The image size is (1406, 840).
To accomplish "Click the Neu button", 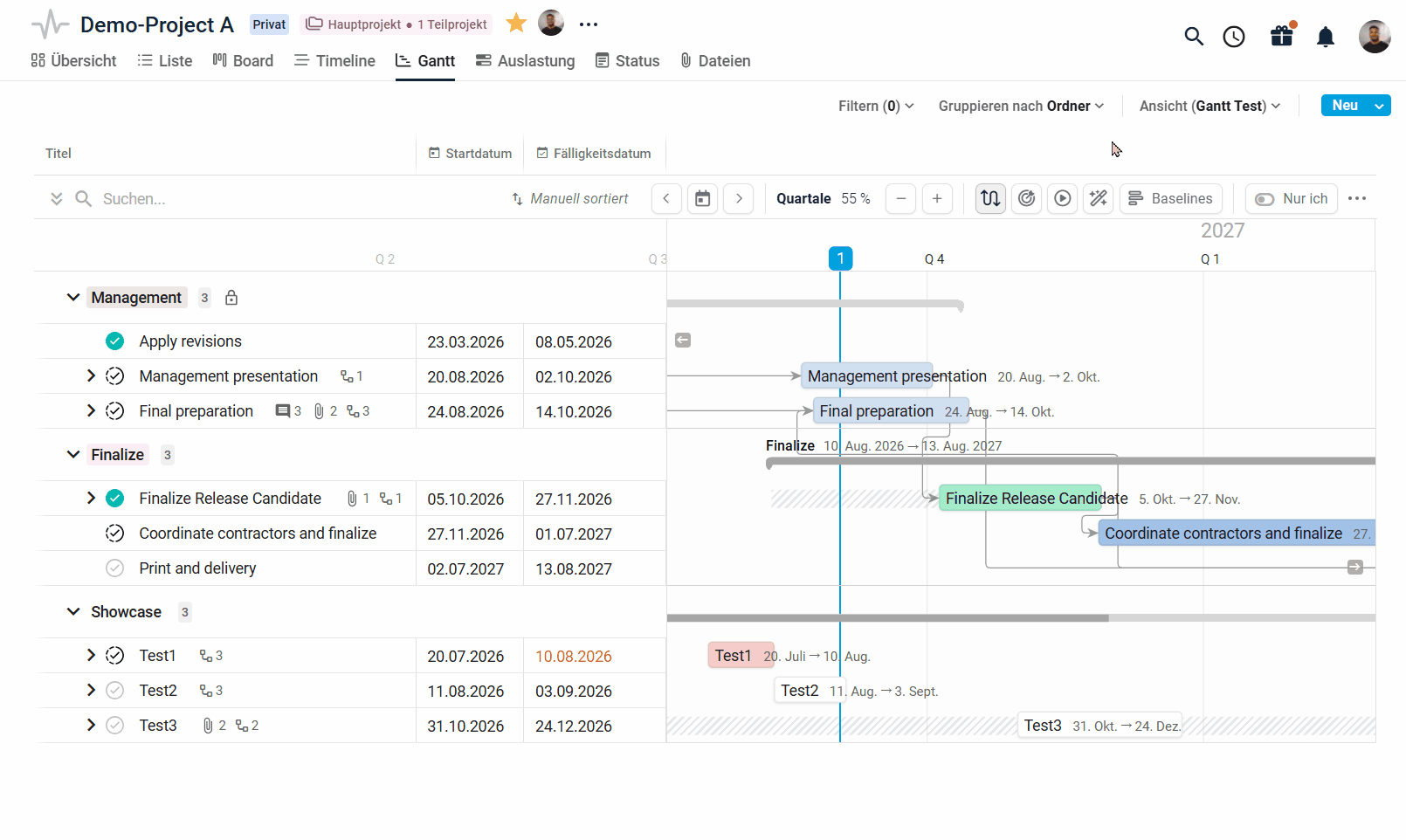I will 1345,106.
